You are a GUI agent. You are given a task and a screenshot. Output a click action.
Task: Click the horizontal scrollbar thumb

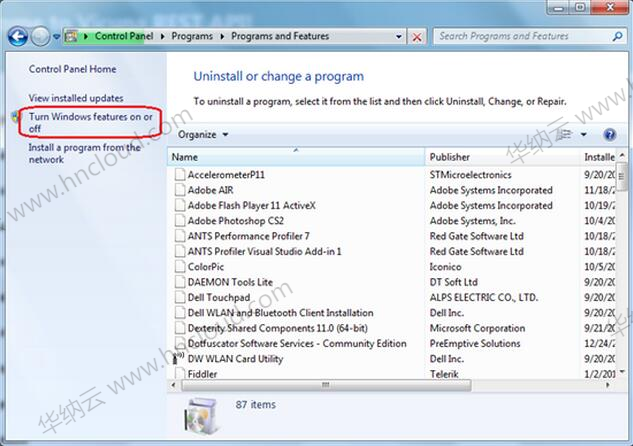(326, 385)
